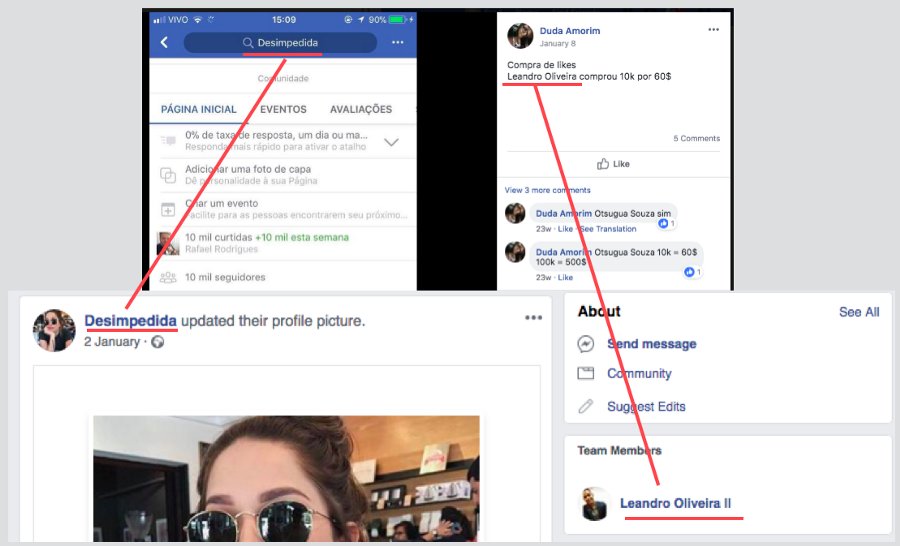Click reaction icon on '10k = 60$' comment
This screenshot has width=900, height=546.
[x=689, y=272]
